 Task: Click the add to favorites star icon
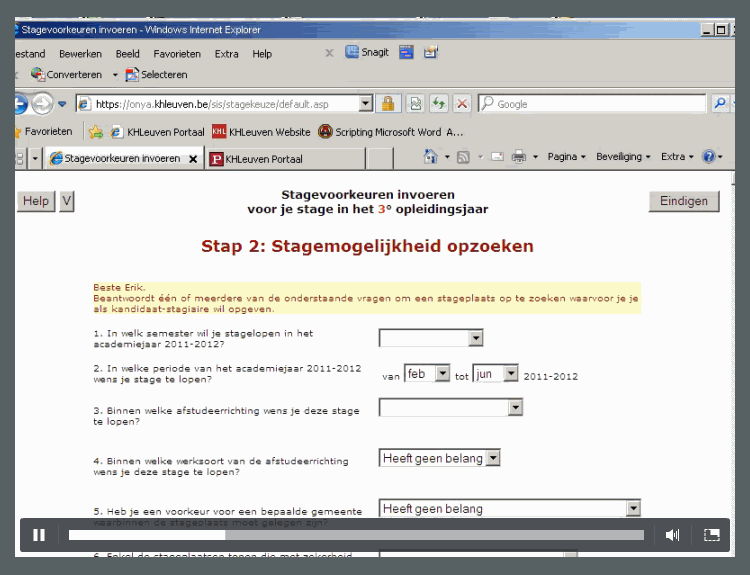pos(96,132)
